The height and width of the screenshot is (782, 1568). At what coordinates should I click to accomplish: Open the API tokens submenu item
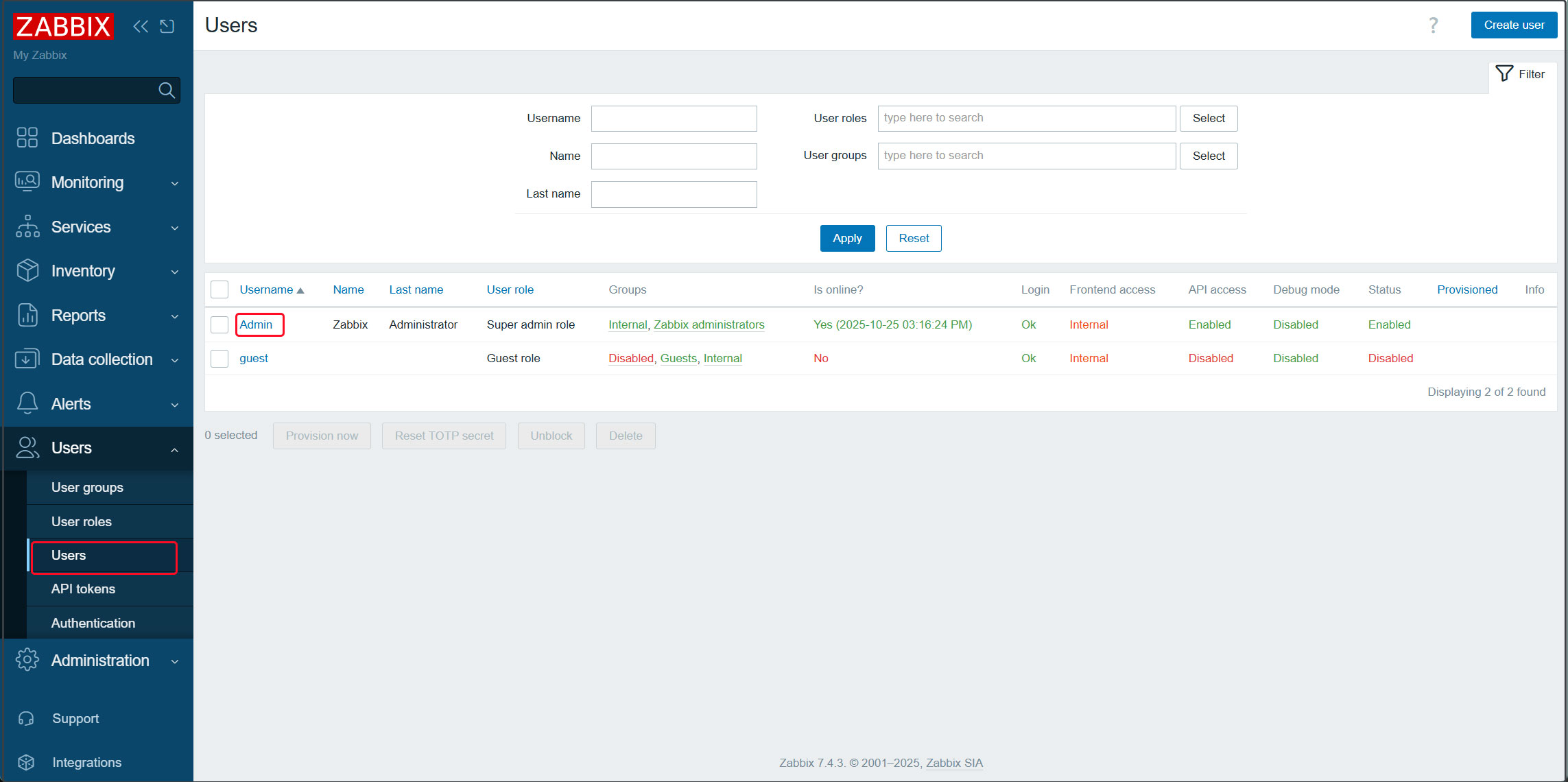click(83, 589)
